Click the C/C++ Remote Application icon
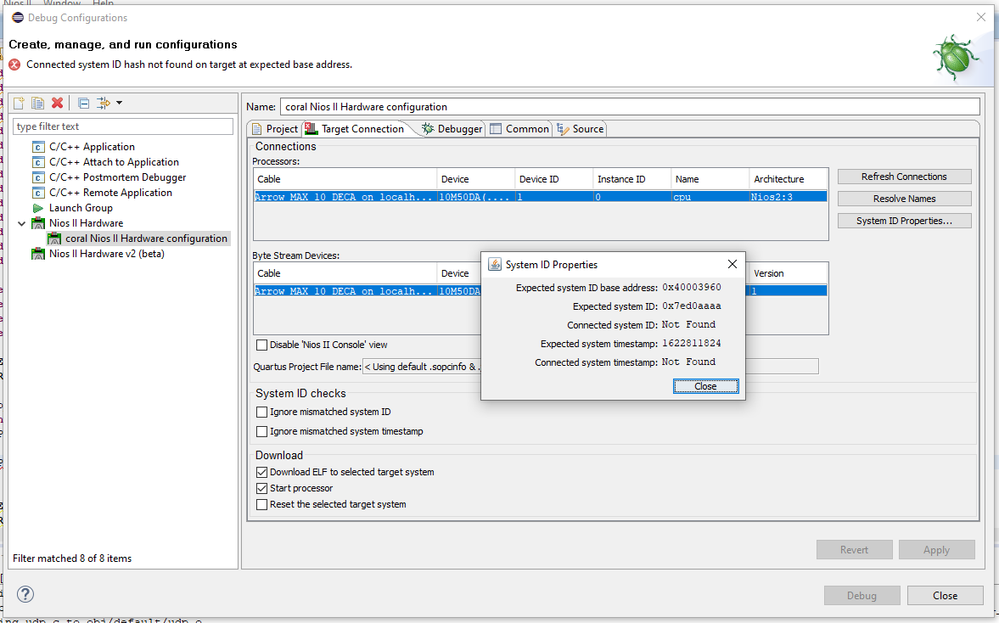 38,193
